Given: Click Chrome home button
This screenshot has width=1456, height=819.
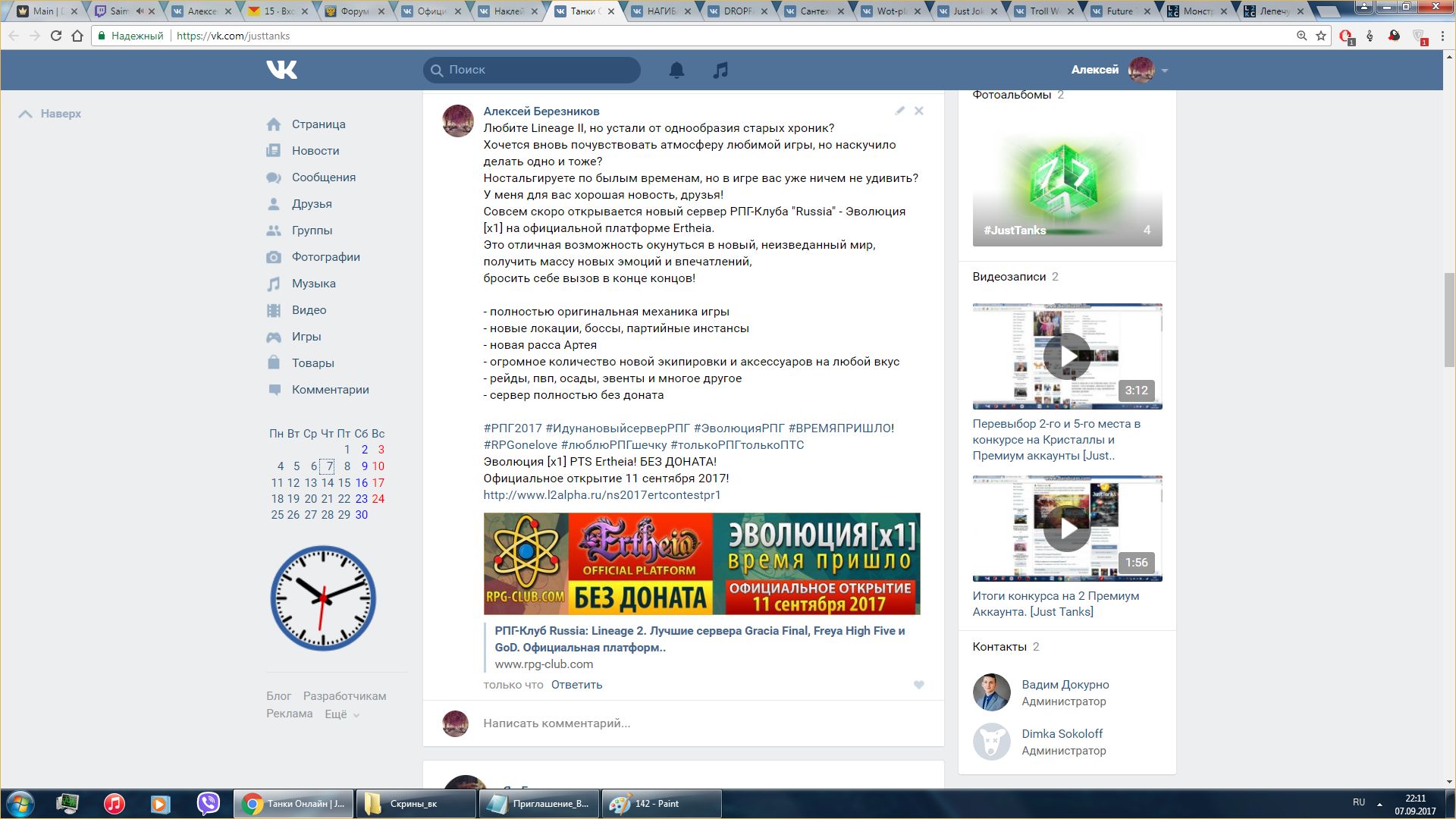Looking at the screenshot, I should click(x=77, y=36).
